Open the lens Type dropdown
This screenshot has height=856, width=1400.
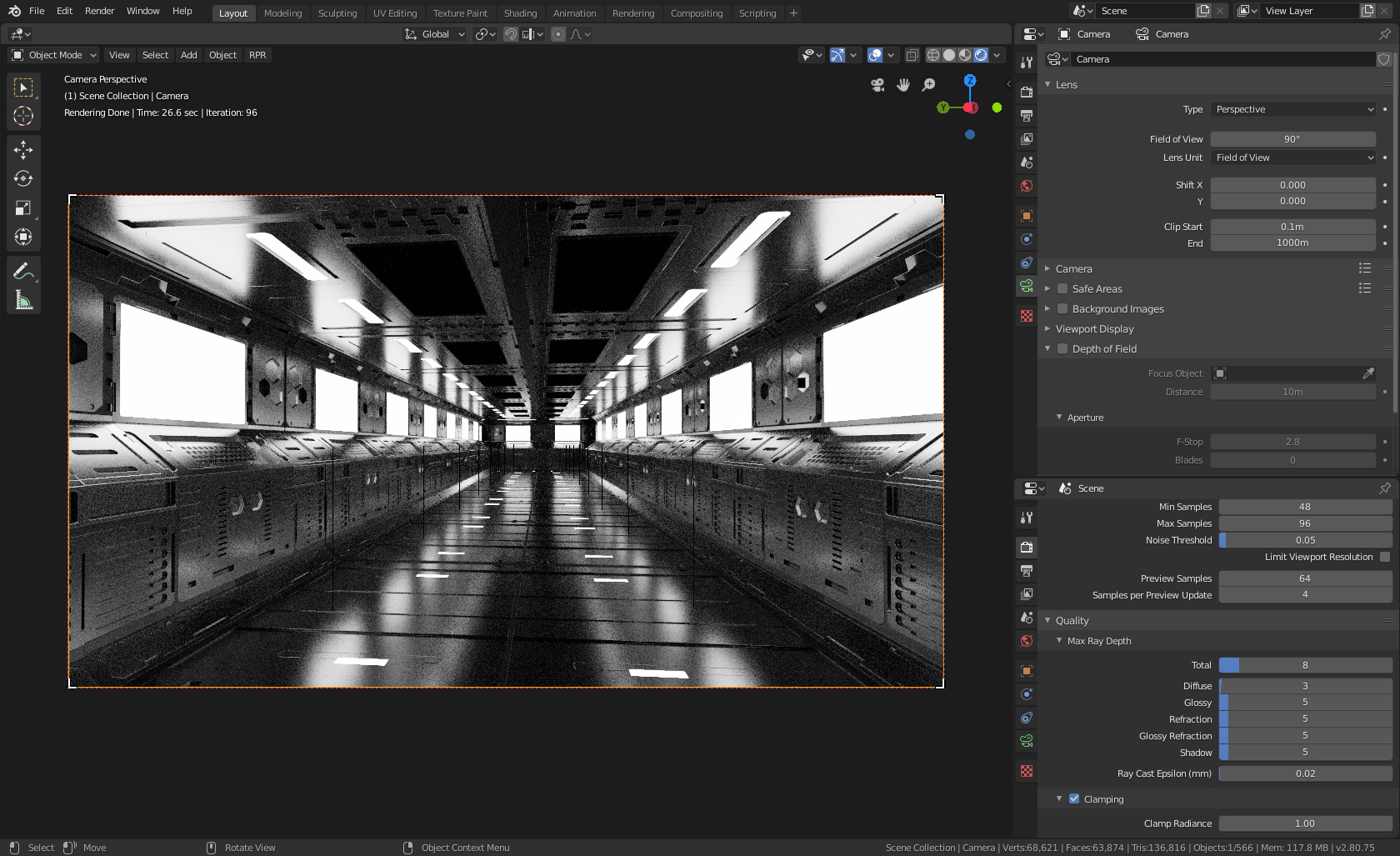[1293, 109]
